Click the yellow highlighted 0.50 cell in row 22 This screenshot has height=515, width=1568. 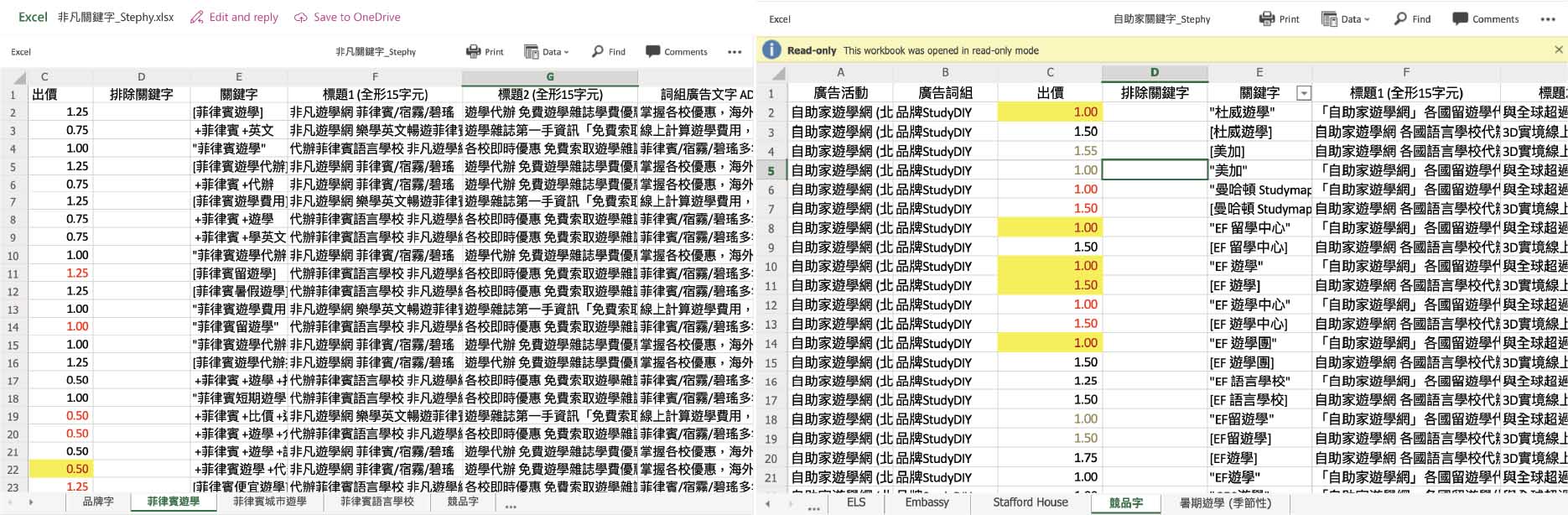(x=60, y=469)
